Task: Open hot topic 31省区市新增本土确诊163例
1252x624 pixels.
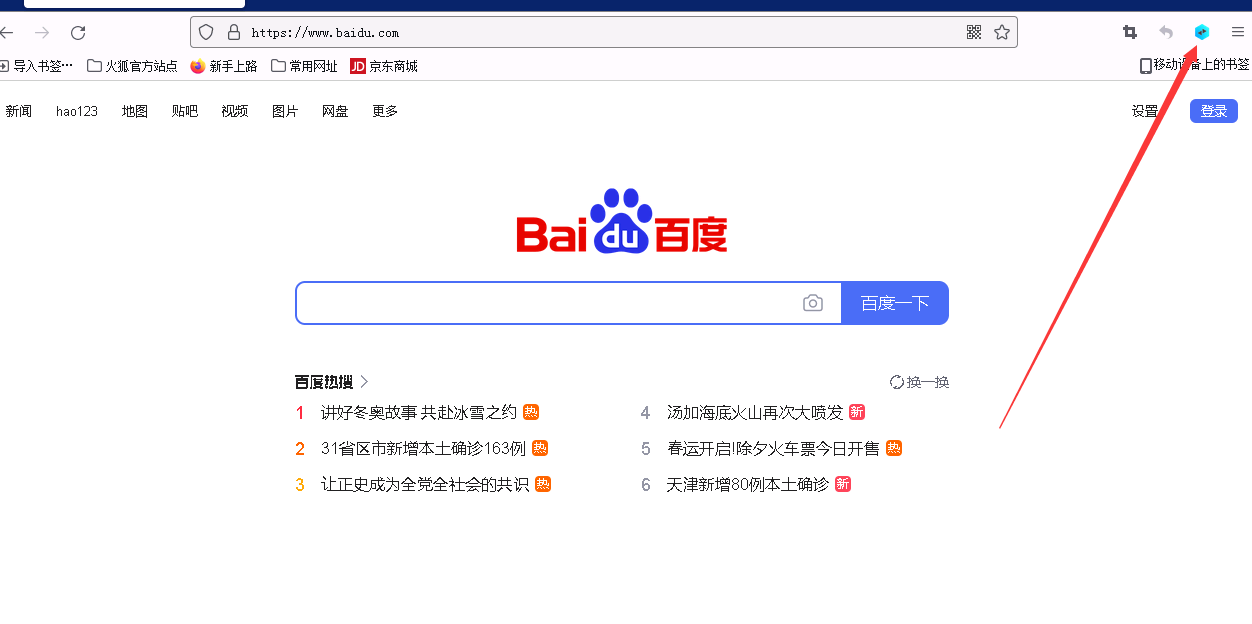Action: (423, 448)
